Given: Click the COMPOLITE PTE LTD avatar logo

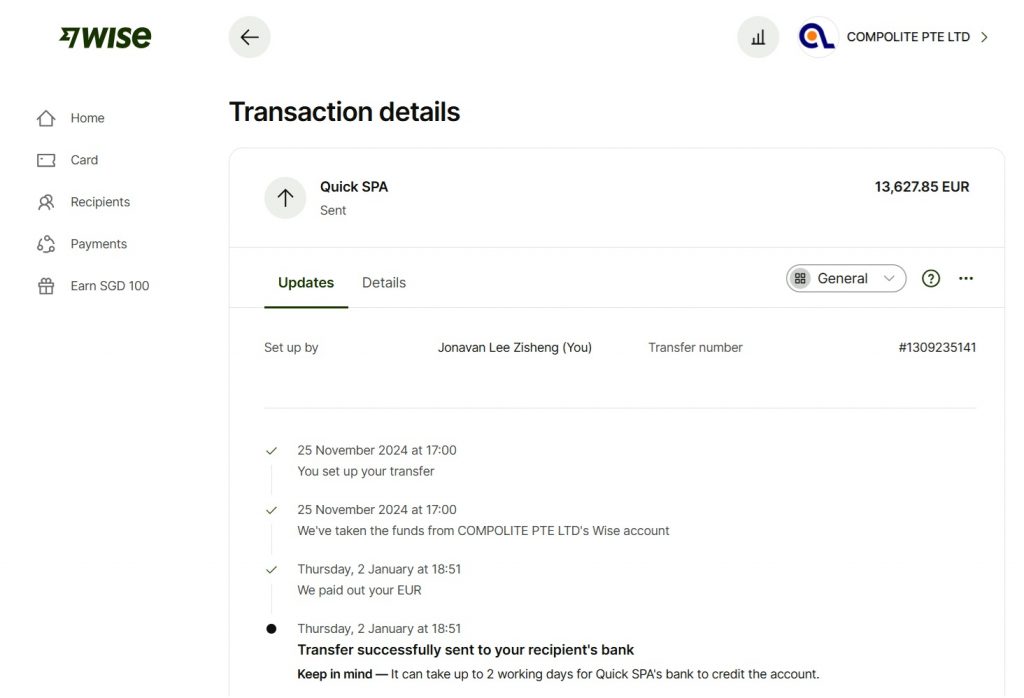Looking at the screenshot, I should tap(817, 37).
